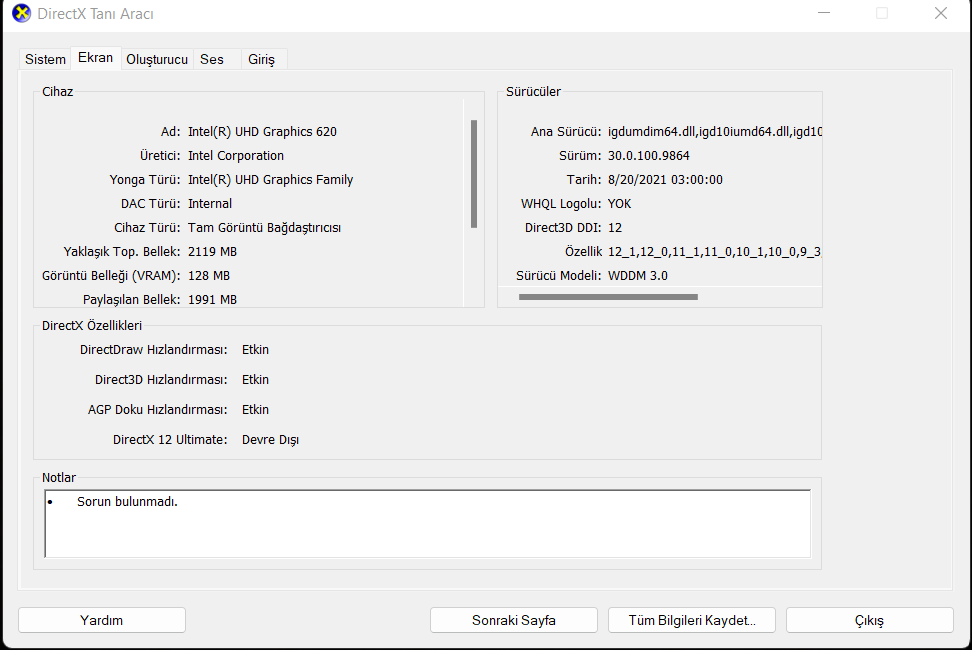The image size is (972, 650).
Task: Click the text 'Intel Corporation'
Action: [236, 156]
